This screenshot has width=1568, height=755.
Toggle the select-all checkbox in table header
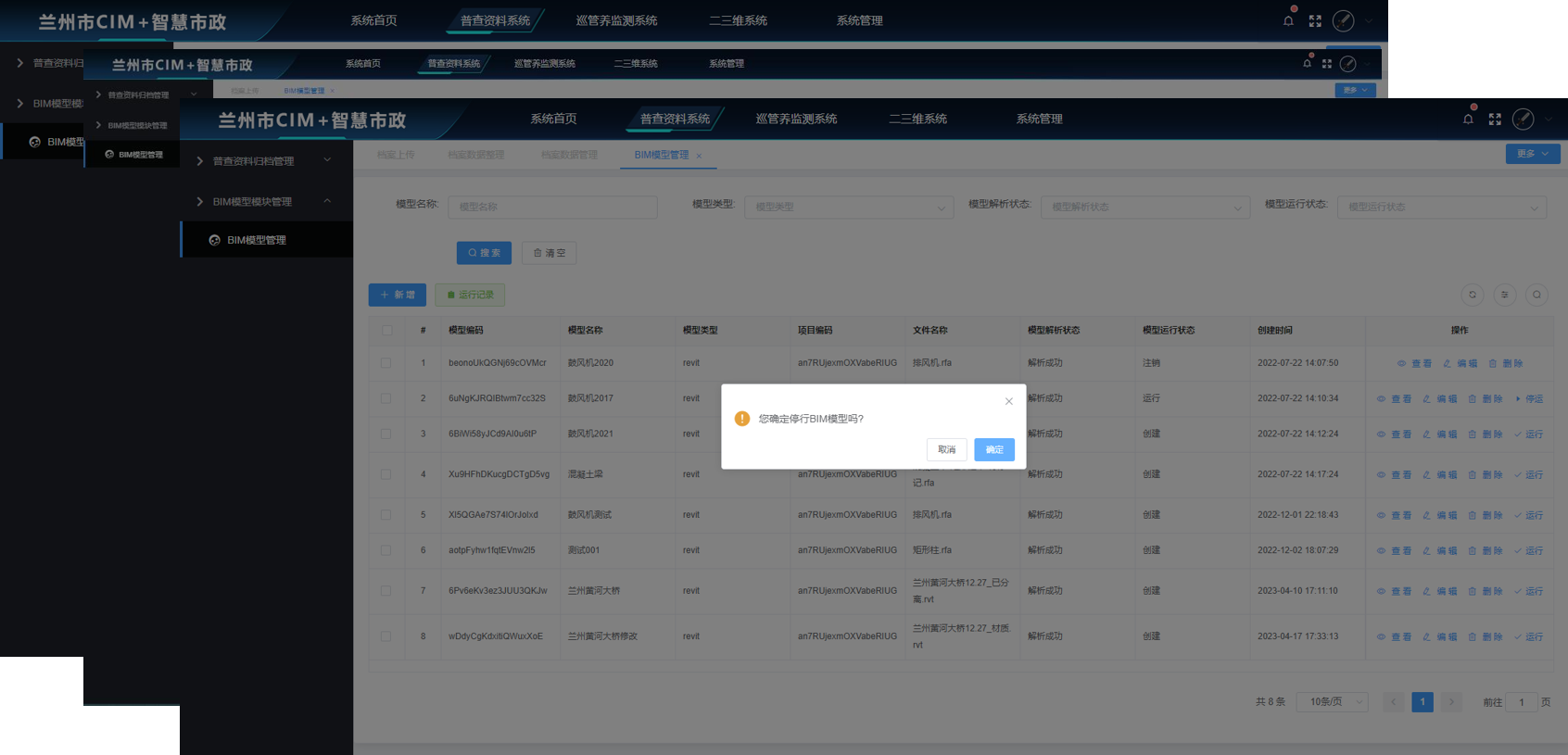pyautogui.click(x=386, y=330)
